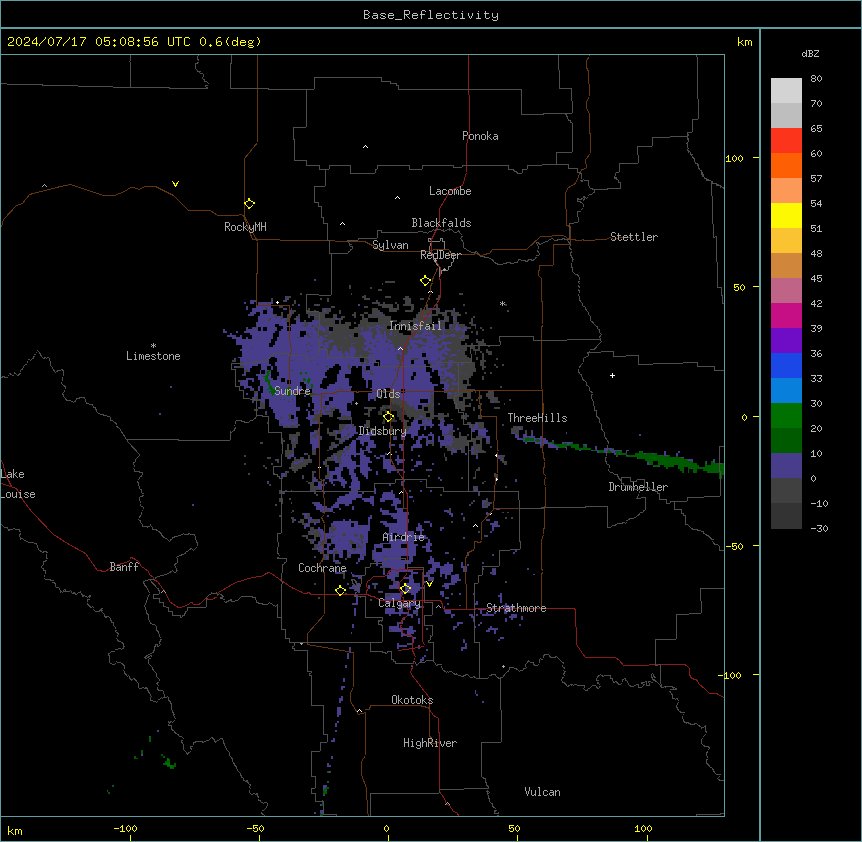This screenshot has width=862, height=842.
Task: Click the 0.6(deg) elevation angle text
Action: (x=230, y=42)
